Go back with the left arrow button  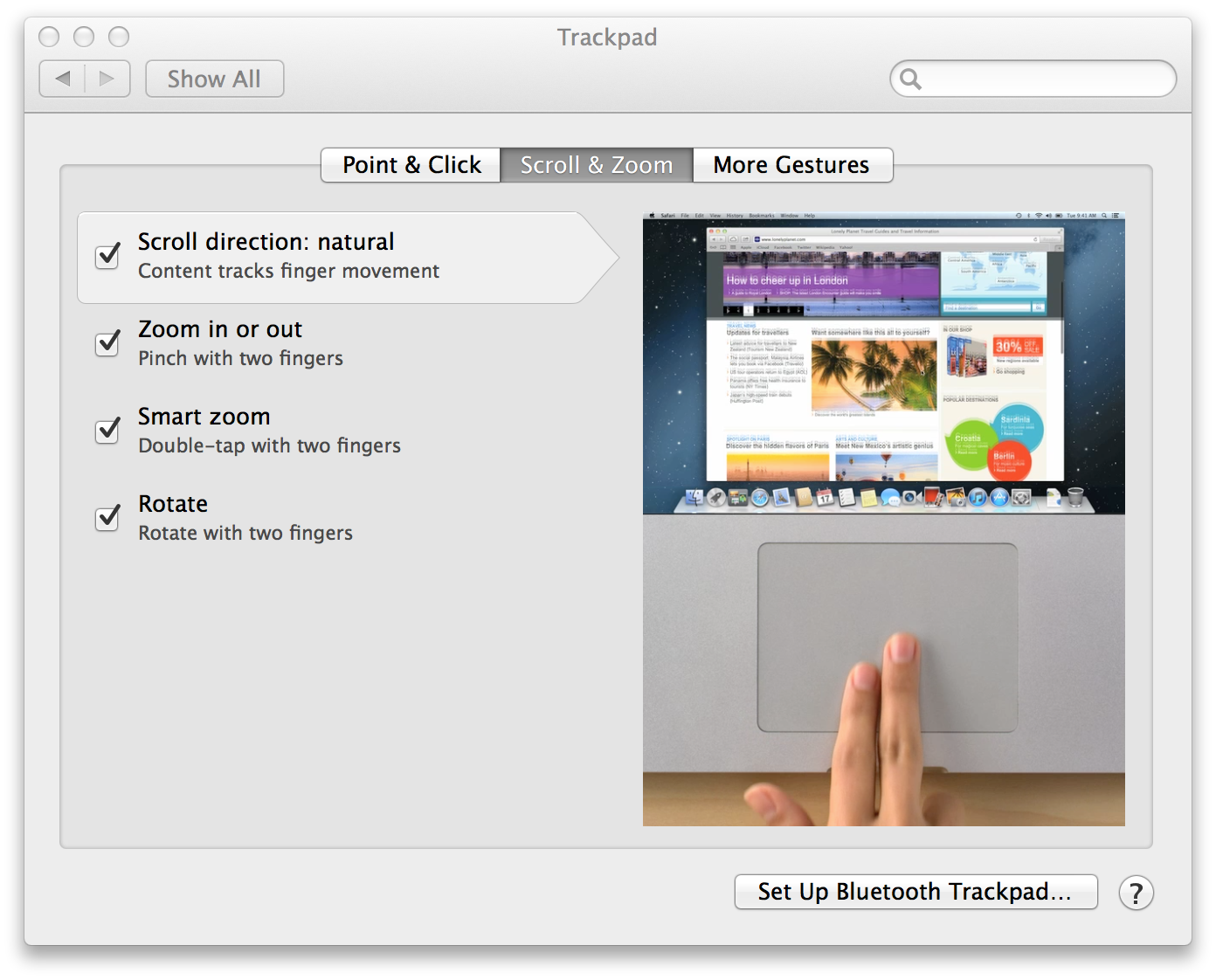coord(62,79)
